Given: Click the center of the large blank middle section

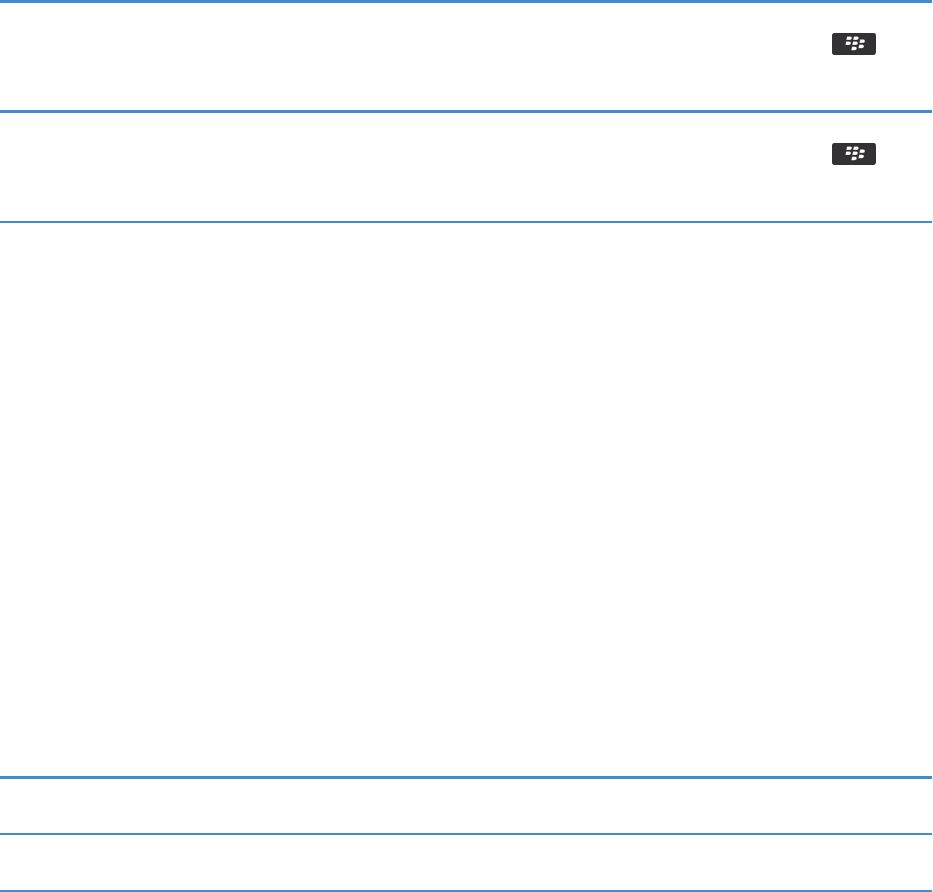Looking at the screenshot, I should (466, 499).
